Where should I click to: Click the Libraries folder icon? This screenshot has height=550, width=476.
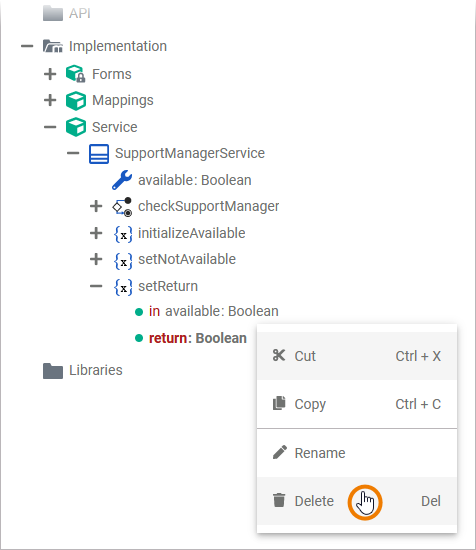(53, 371)
